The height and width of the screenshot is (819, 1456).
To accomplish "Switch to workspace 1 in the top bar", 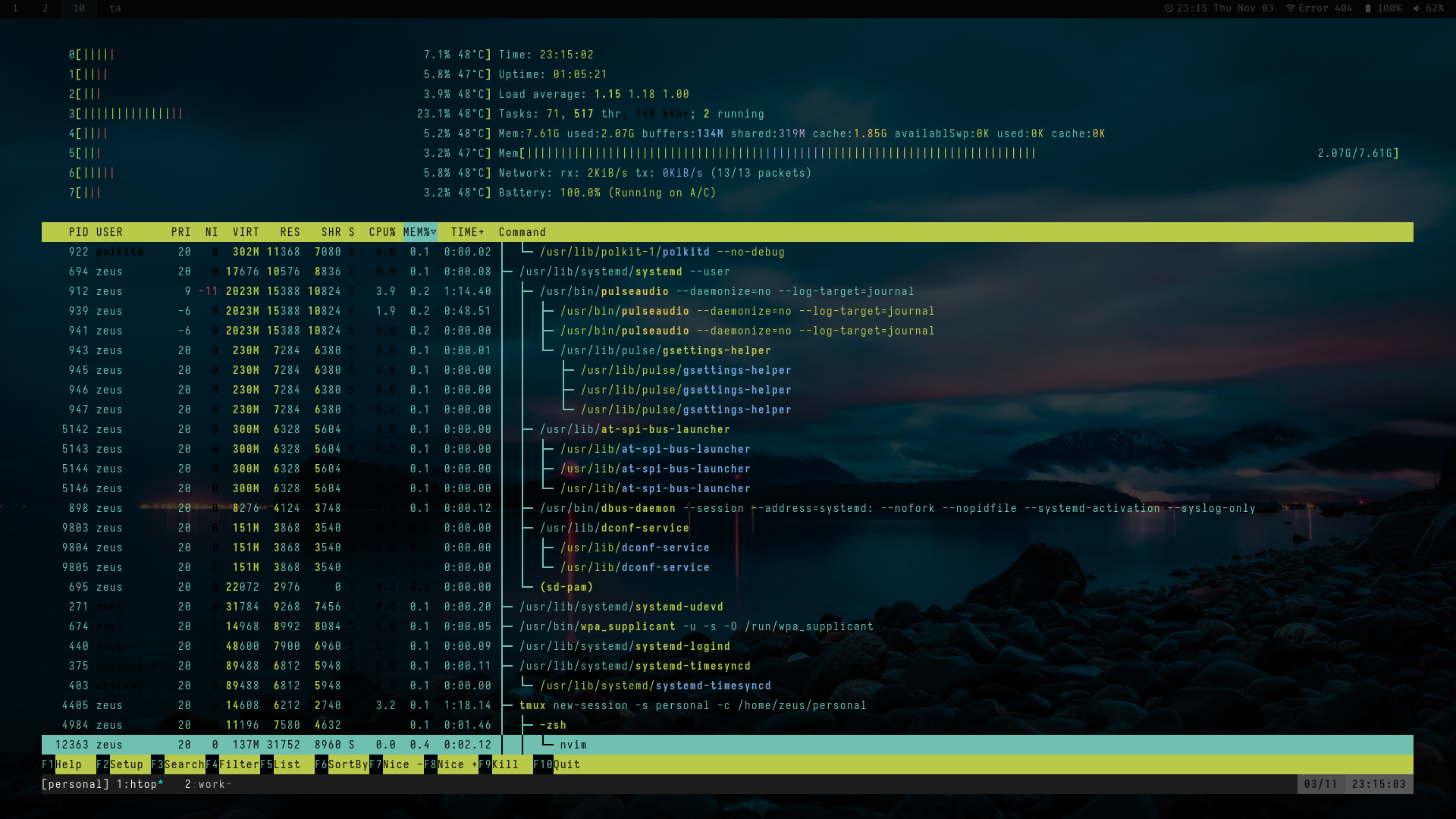I will tap(15, 8).
